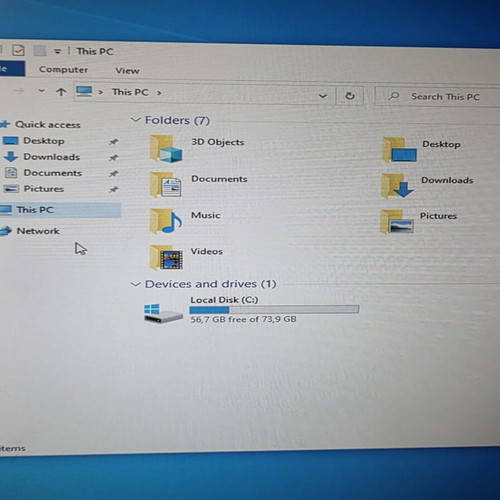Click the Up arrow navigation button

coord(61,92)
